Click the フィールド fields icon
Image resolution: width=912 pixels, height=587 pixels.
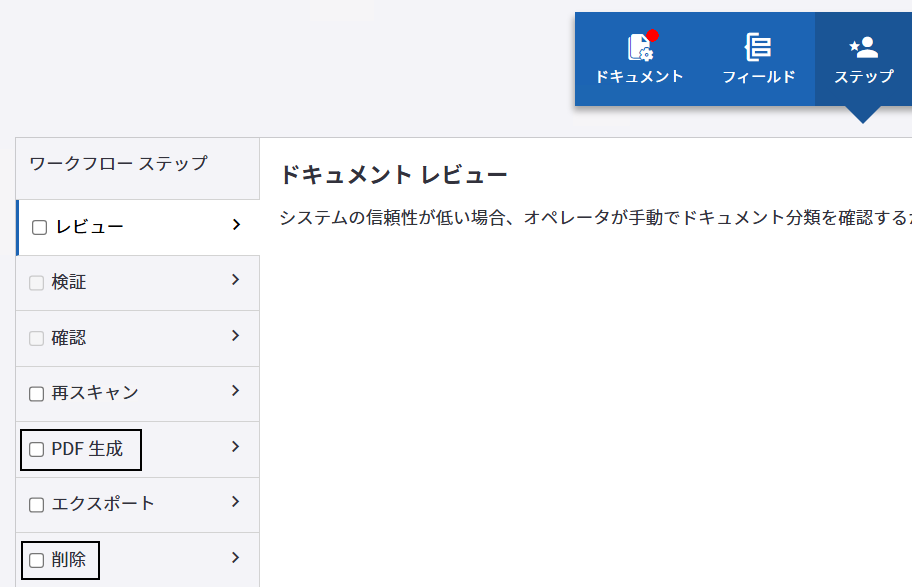pyautogui.click(x=759, y=47)
